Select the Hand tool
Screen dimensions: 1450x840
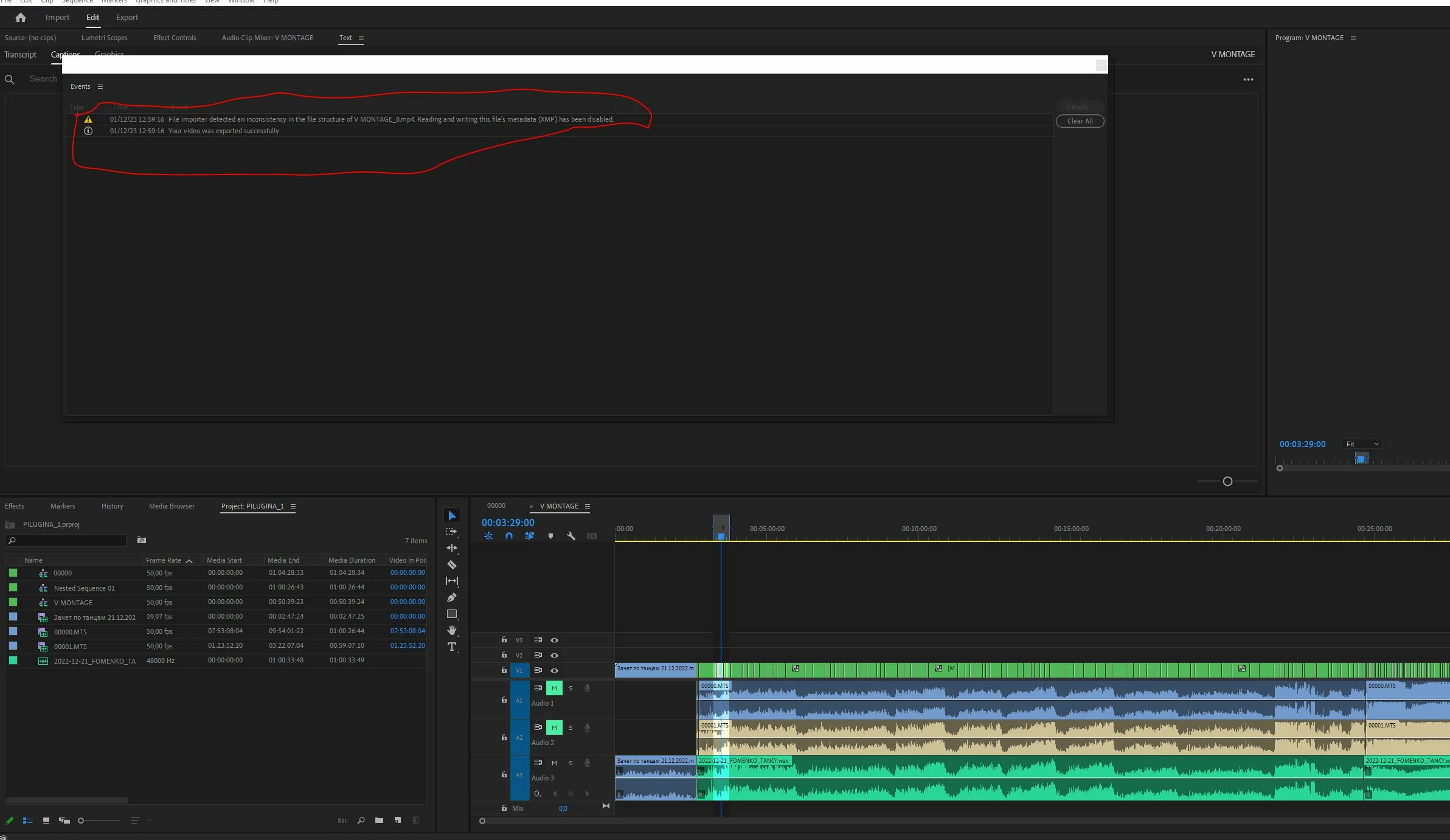pyautogui.click(x=452, y=630)
